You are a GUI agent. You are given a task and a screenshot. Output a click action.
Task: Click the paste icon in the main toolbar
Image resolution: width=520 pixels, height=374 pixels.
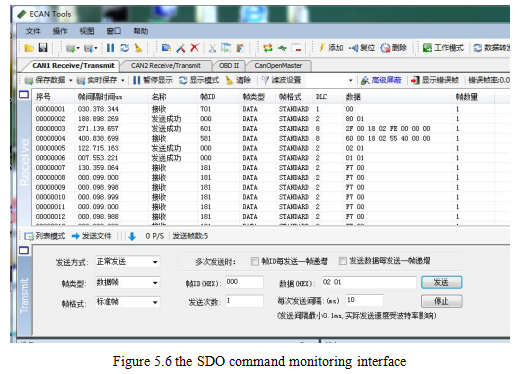pos(240,48)
